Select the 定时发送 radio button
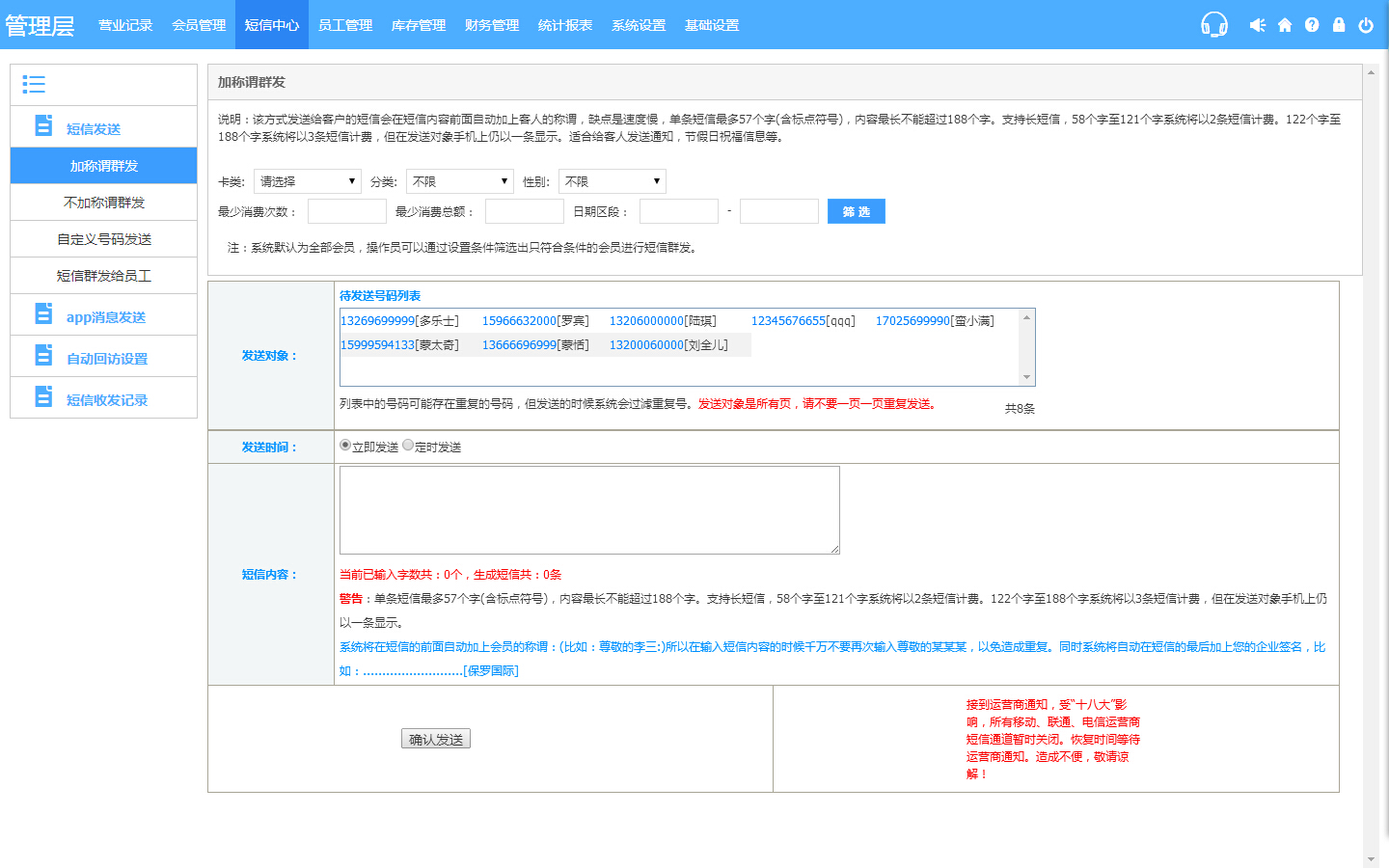This screenshot has height=868, width=1389. click(408, 446)
